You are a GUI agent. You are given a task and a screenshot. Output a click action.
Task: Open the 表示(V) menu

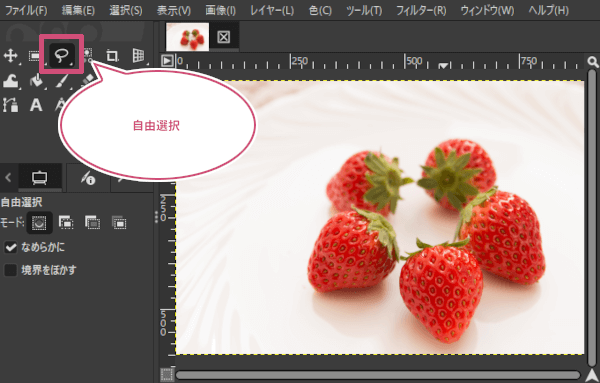(174, 10)
